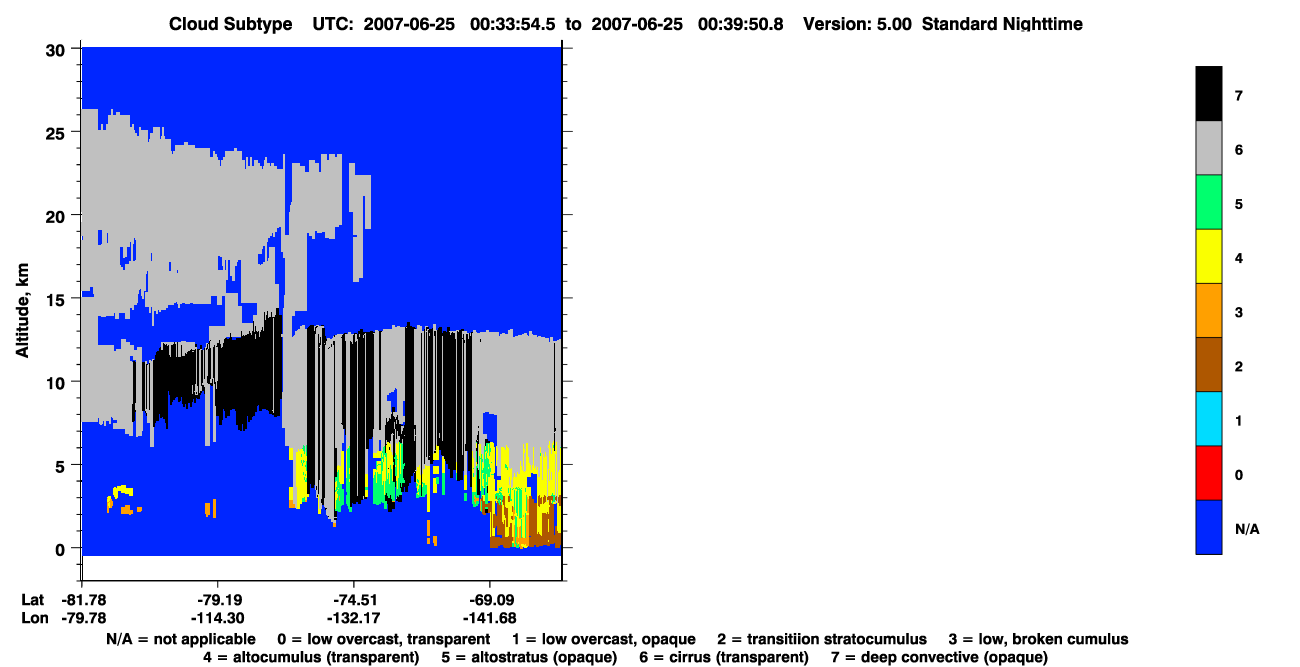
Task: Click the orange low broken cumulus swatch
Action: coord(1209,310)
